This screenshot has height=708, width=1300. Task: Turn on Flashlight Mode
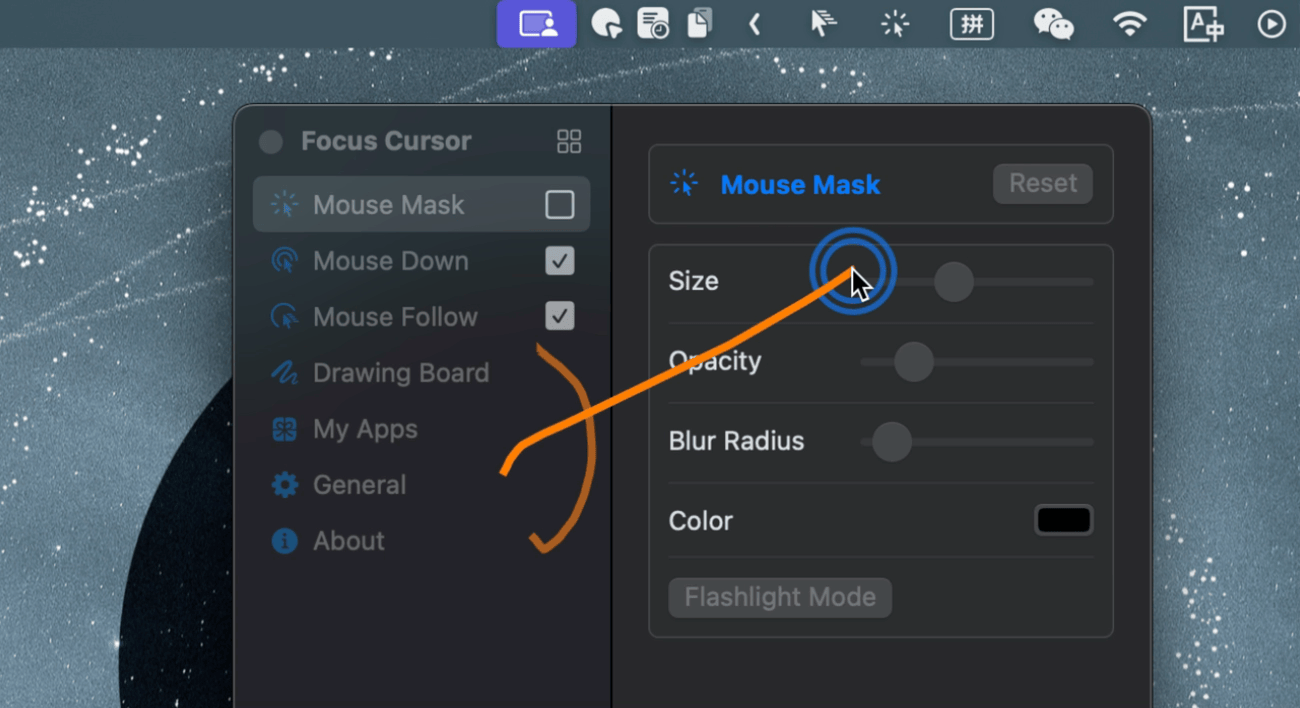[780, 597]
